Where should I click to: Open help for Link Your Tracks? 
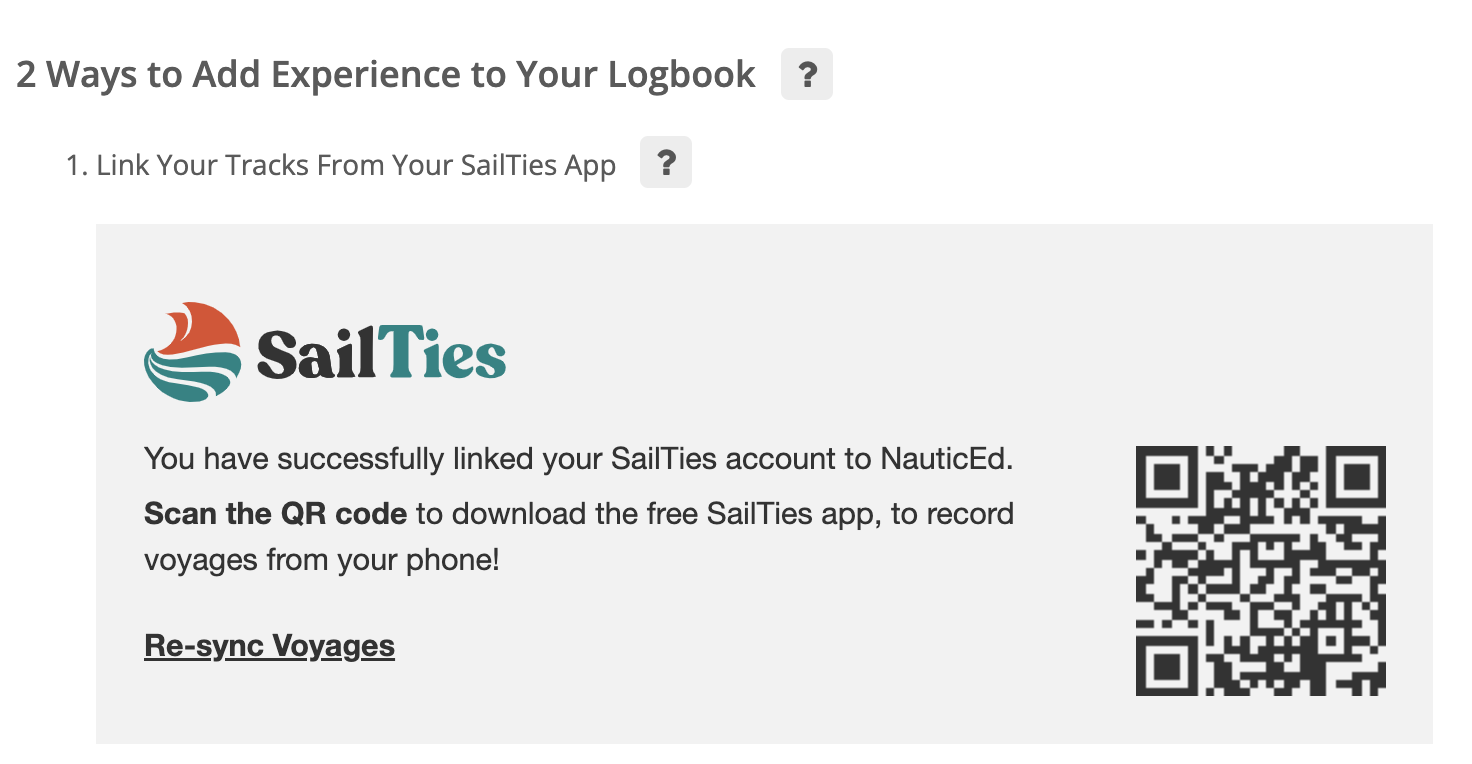665,164
